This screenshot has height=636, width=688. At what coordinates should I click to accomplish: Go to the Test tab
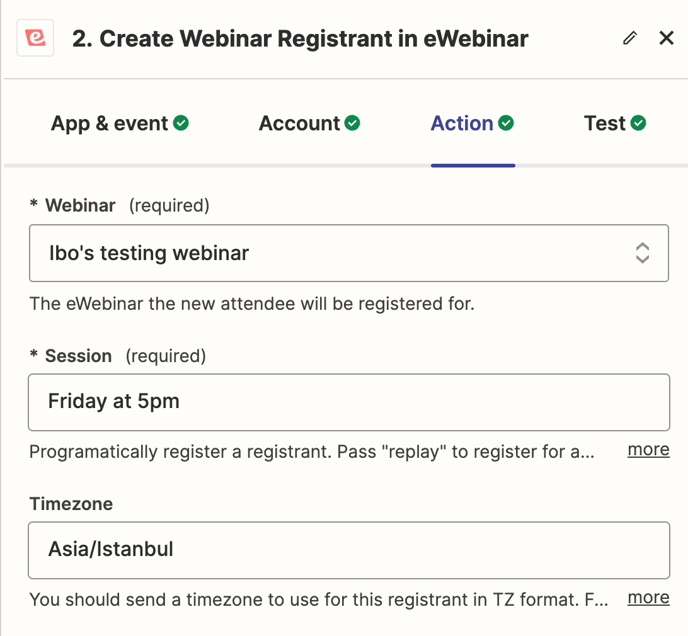604,123
